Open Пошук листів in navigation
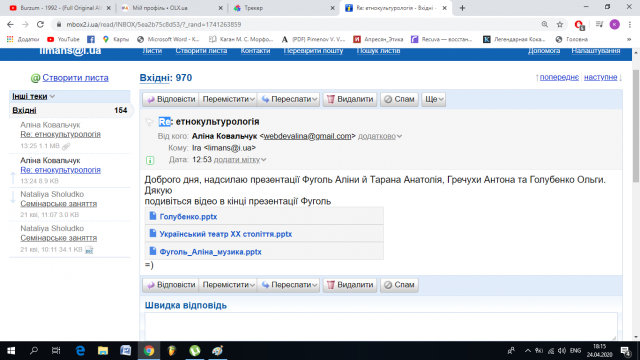This screenshot has height=360, width=640. [x=378, y=51]
